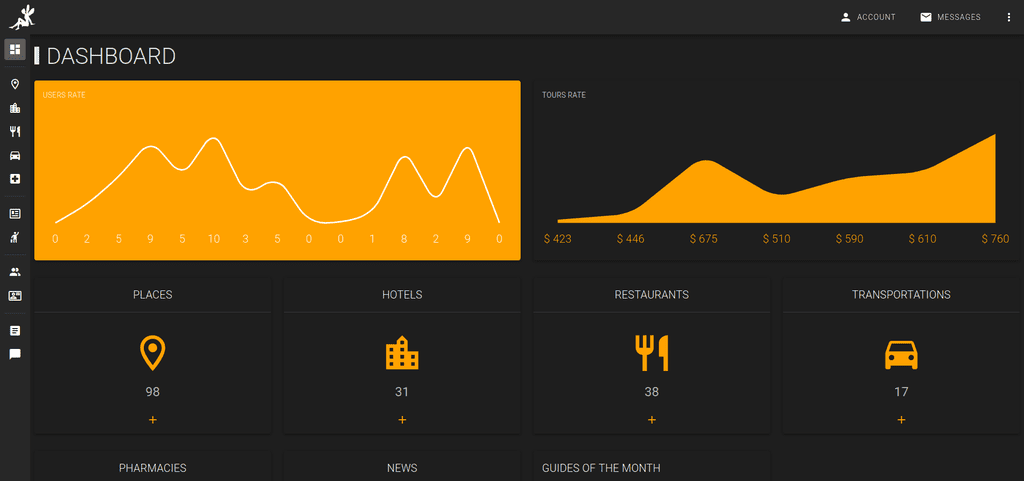Viewport: 1024px width, 481px height.
Task: Add a new place with plus button
Action: [153, 420]
